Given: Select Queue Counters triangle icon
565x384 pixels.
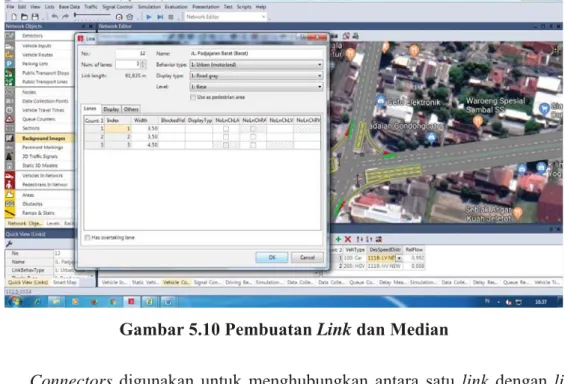Looking at the screenshot, I should tap(9, 119).
